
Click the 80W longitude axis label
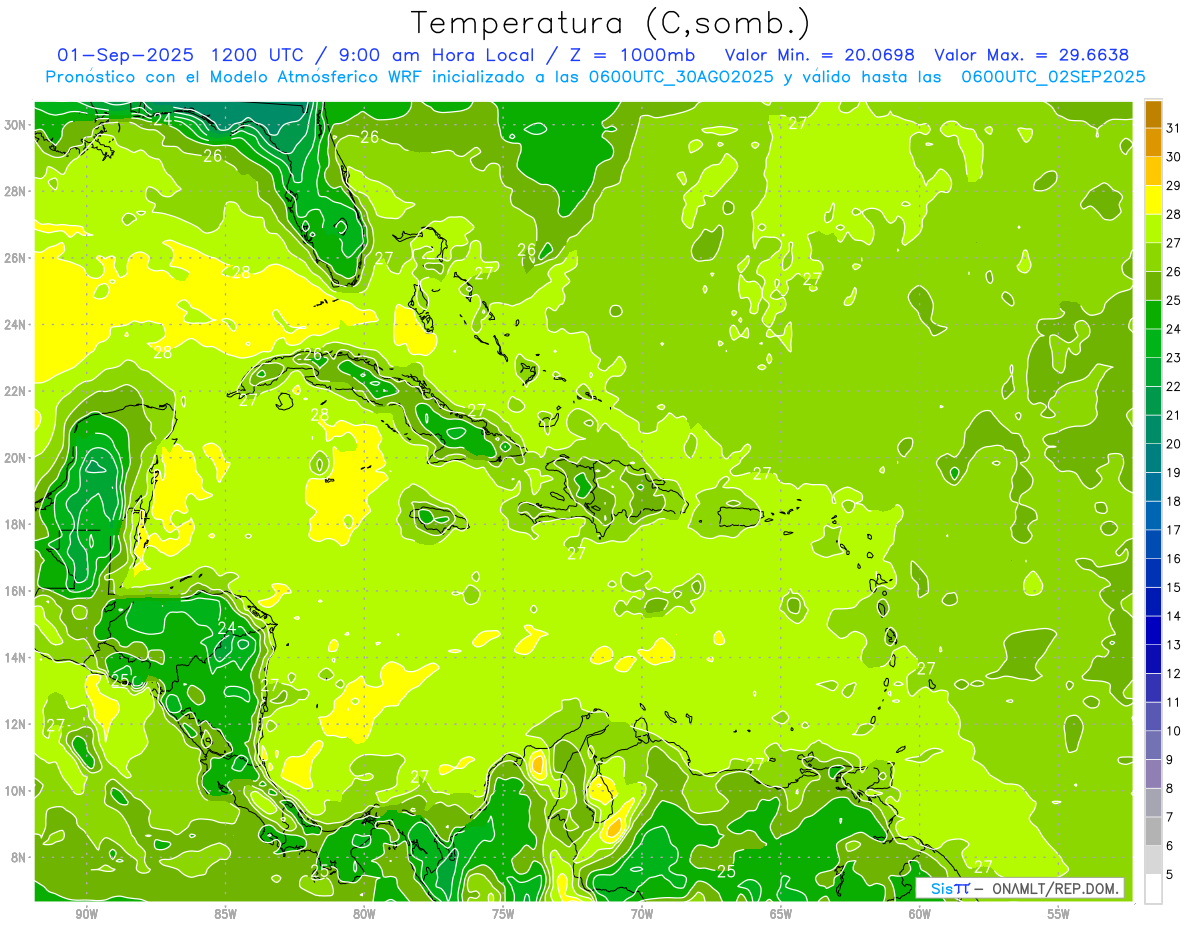click(364, 914)
